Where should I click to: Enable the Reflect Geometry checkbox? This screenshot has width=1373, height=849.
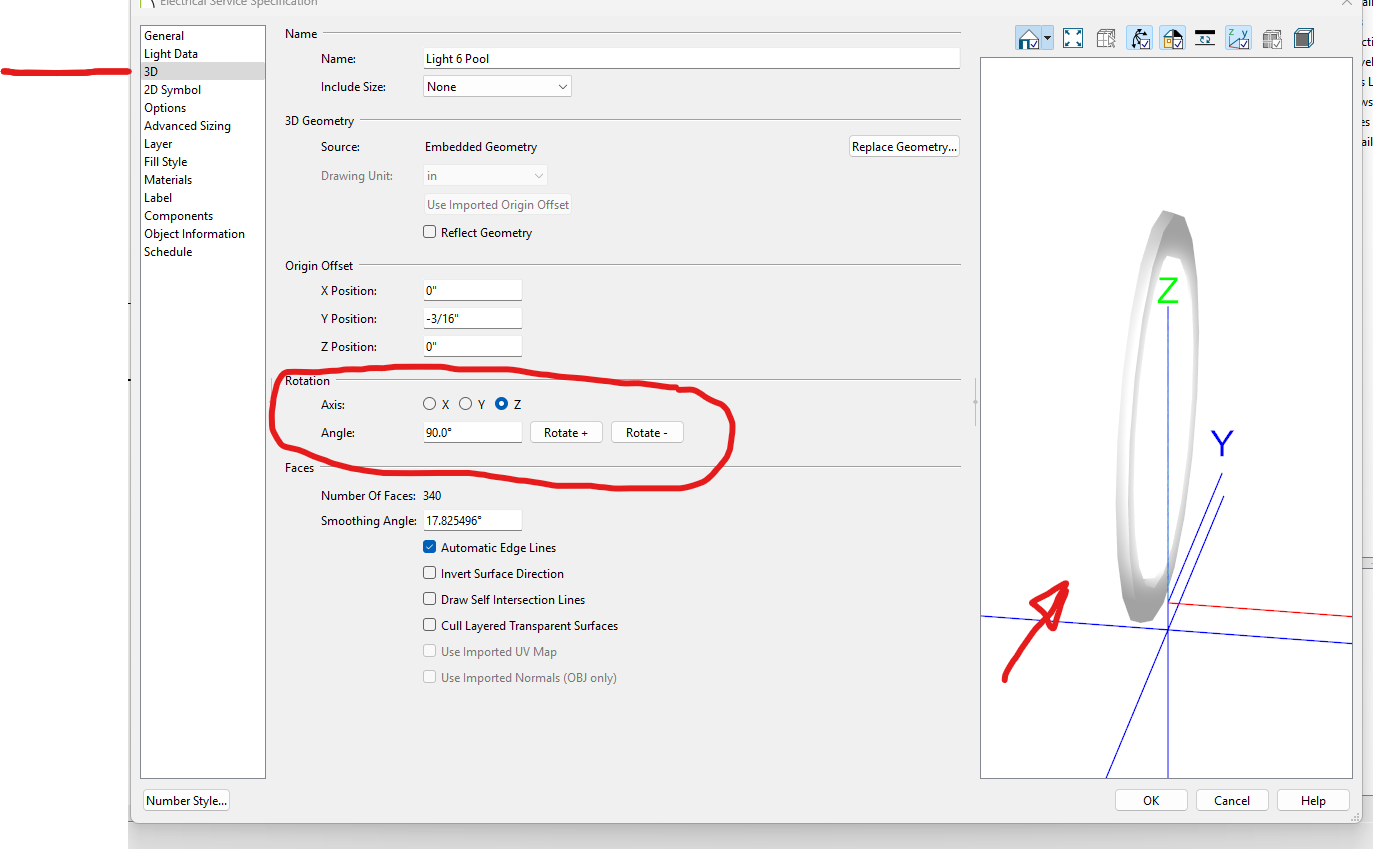(430, 232)
